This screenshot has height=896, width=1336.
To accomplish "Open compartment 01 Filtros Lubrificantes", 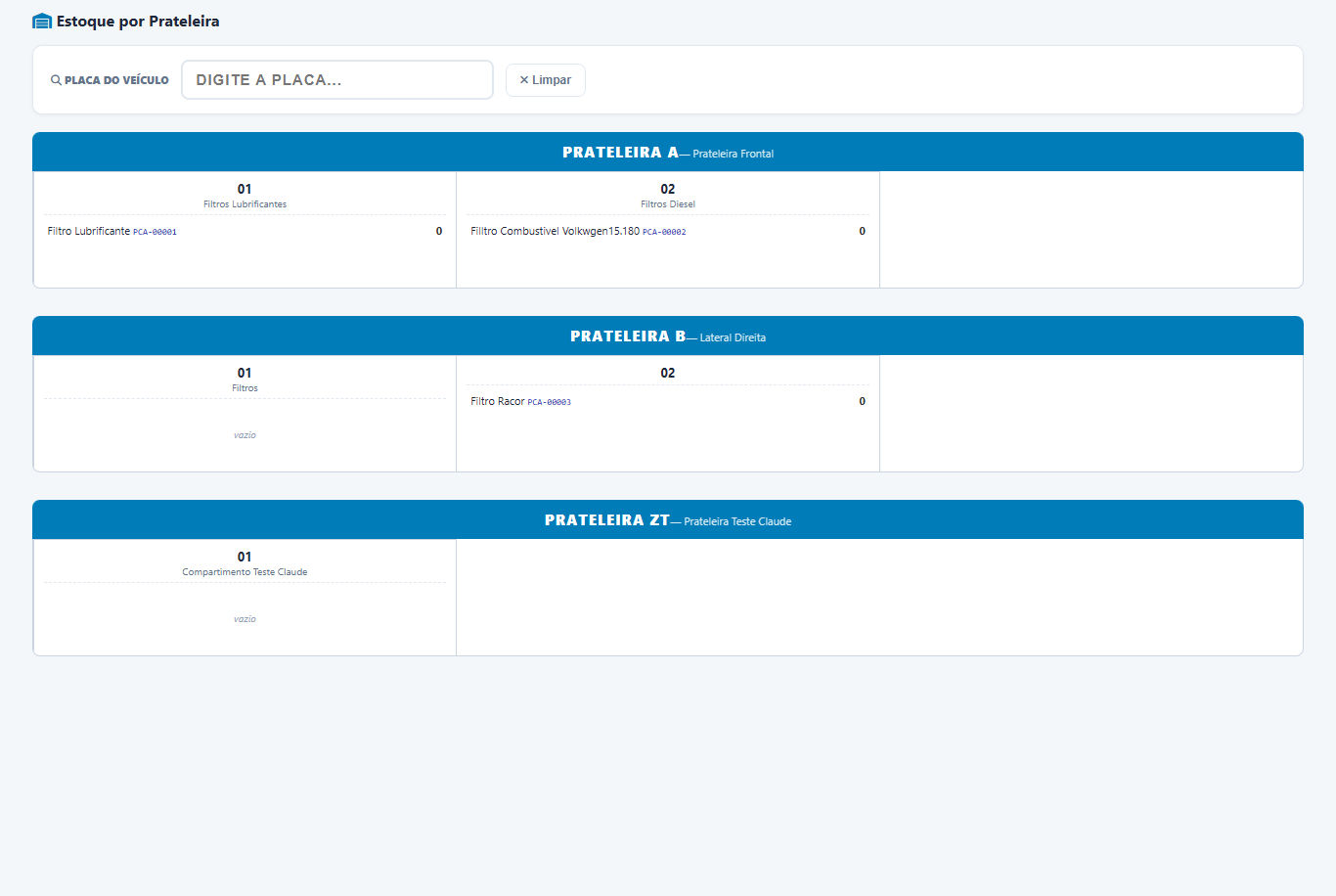I will (x=245, y=196).
